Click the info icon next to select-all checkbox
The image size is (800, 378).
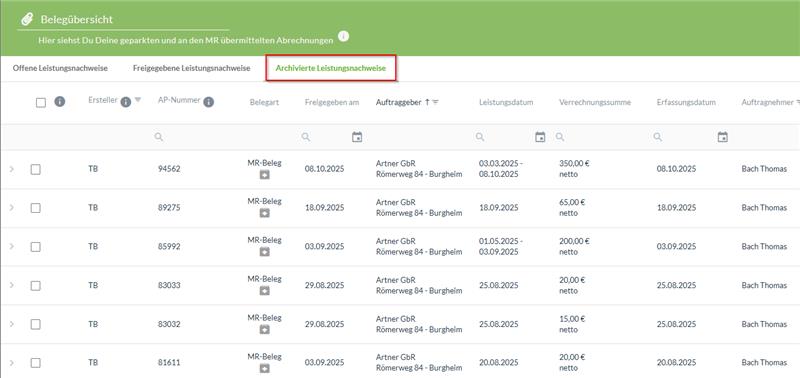tap(60, 102)
